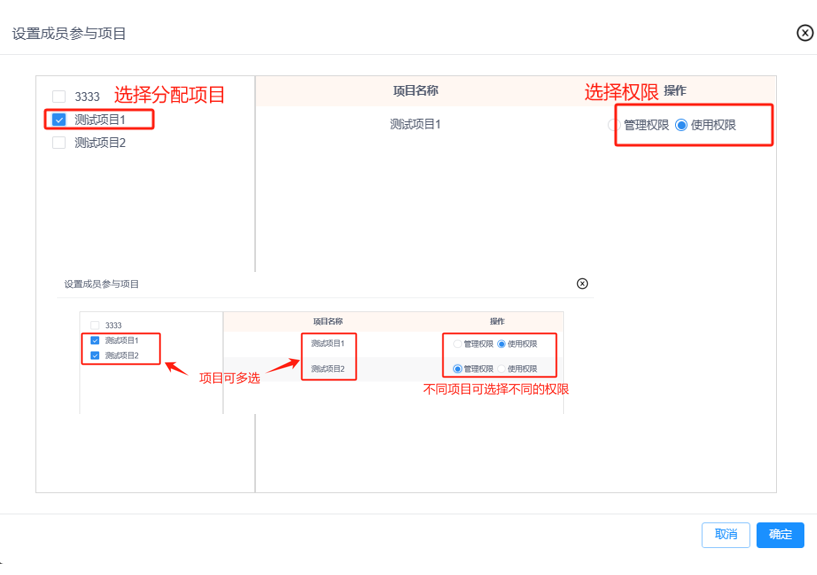Click the close icon in the embedded example dialog
Viewport: 817px width, 575px height.
pyautogui.click(x=583, y=284)
